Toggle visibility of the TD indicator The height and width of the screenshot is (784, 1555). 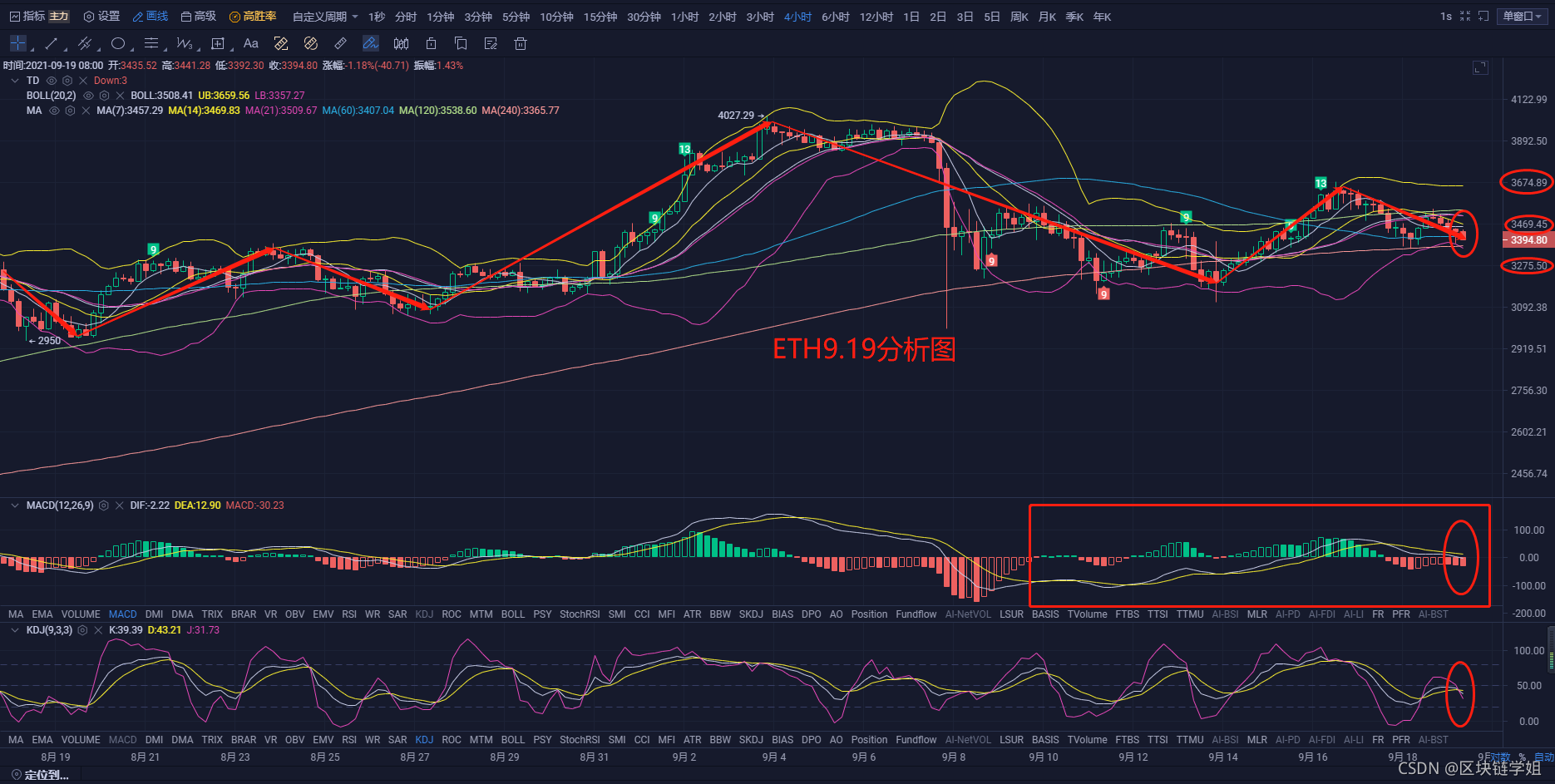pos(52,81)
